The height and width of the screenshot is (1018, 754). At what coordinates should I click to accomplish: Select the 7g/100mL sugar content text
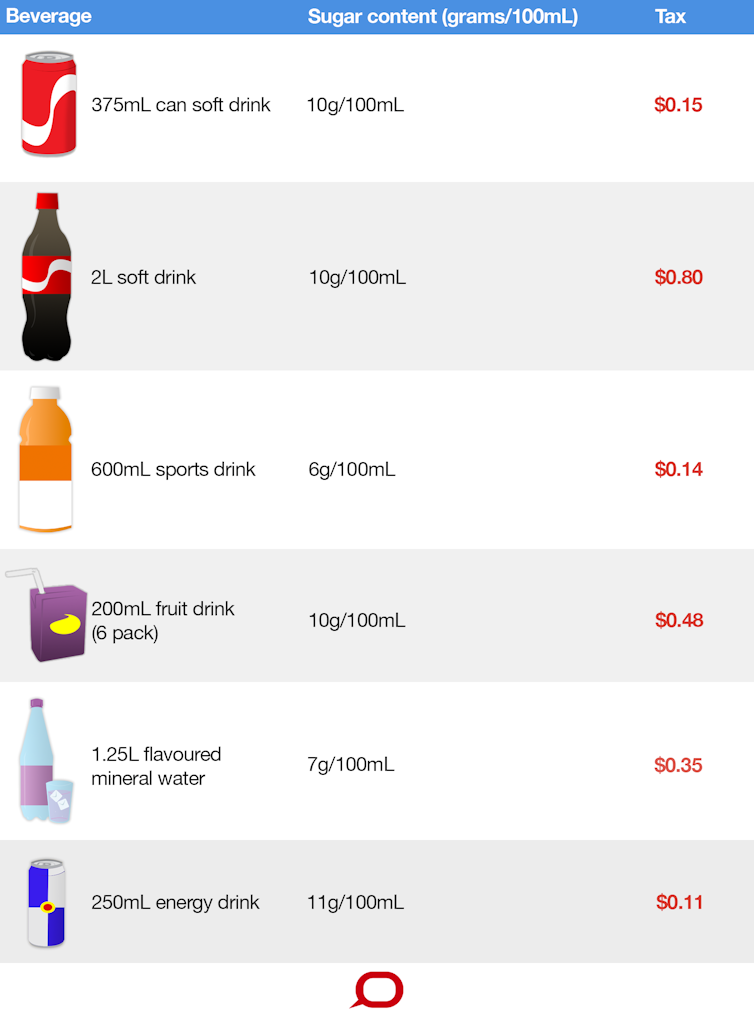tap(351, 765)
